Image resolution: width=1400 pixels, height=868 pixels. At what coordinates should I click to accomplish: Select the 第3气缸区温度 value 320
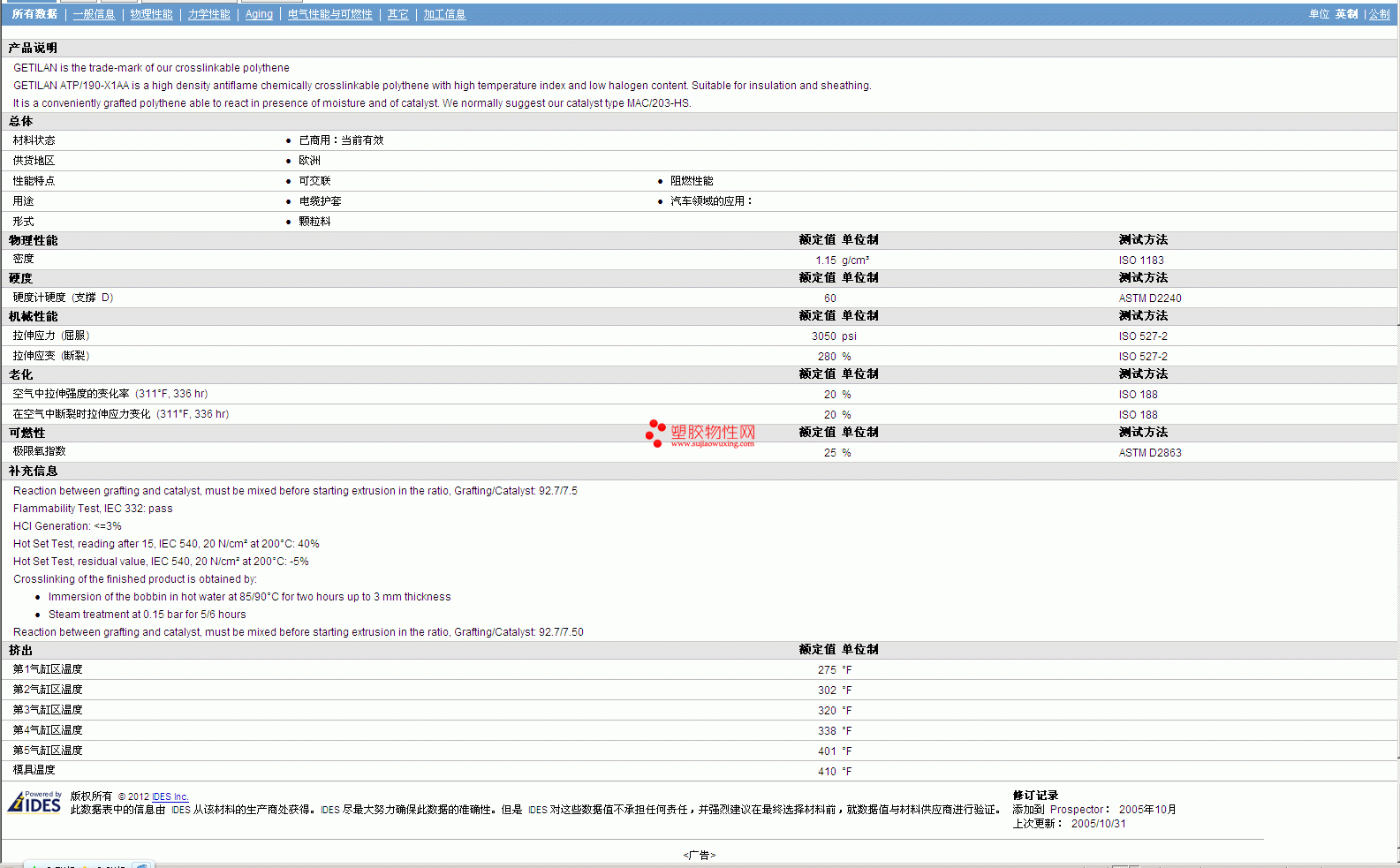tap(827, 711)
